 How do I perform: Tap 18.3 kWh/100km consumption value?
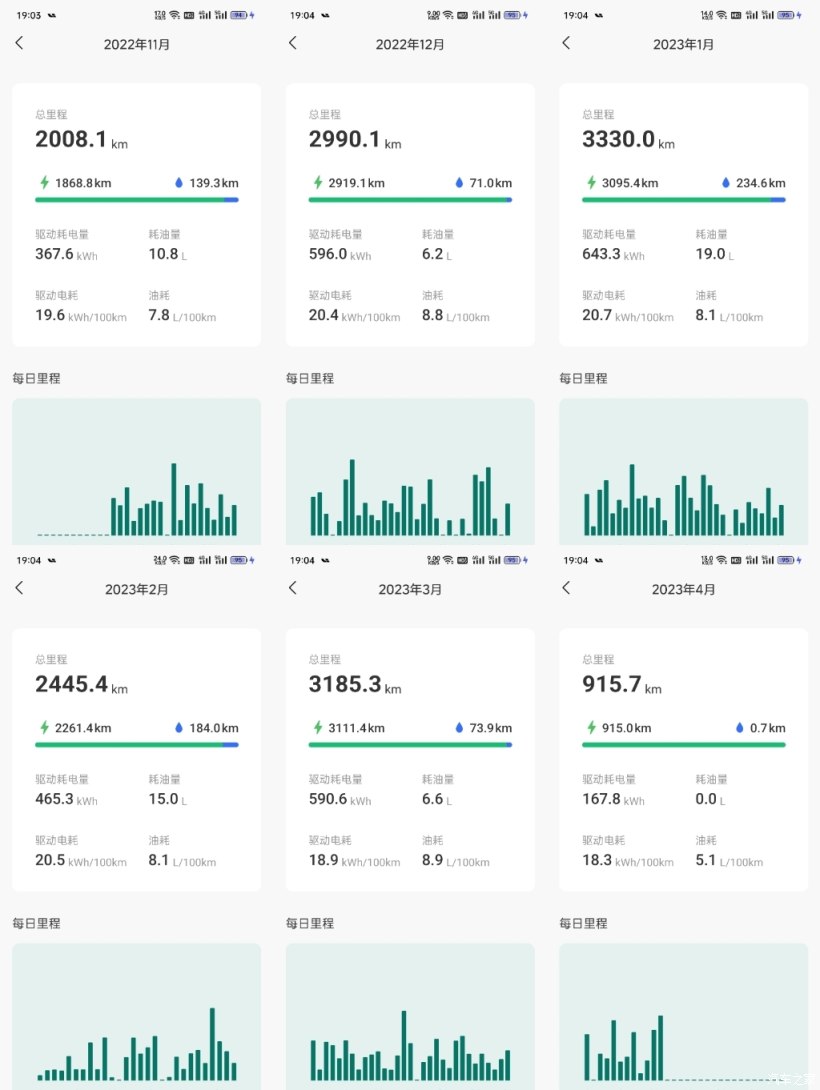click(628, 861)
